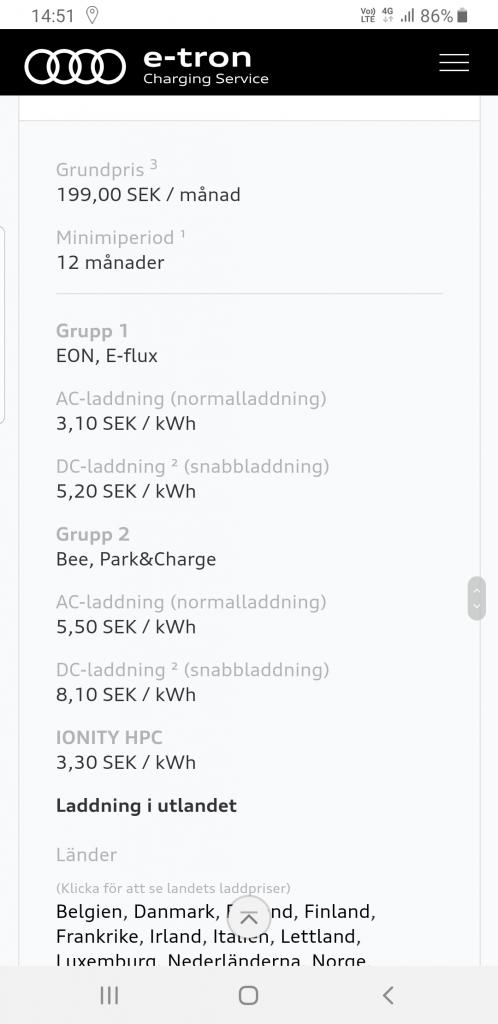
Task: Tap the Android back arrow
Action: pos(388,995)
